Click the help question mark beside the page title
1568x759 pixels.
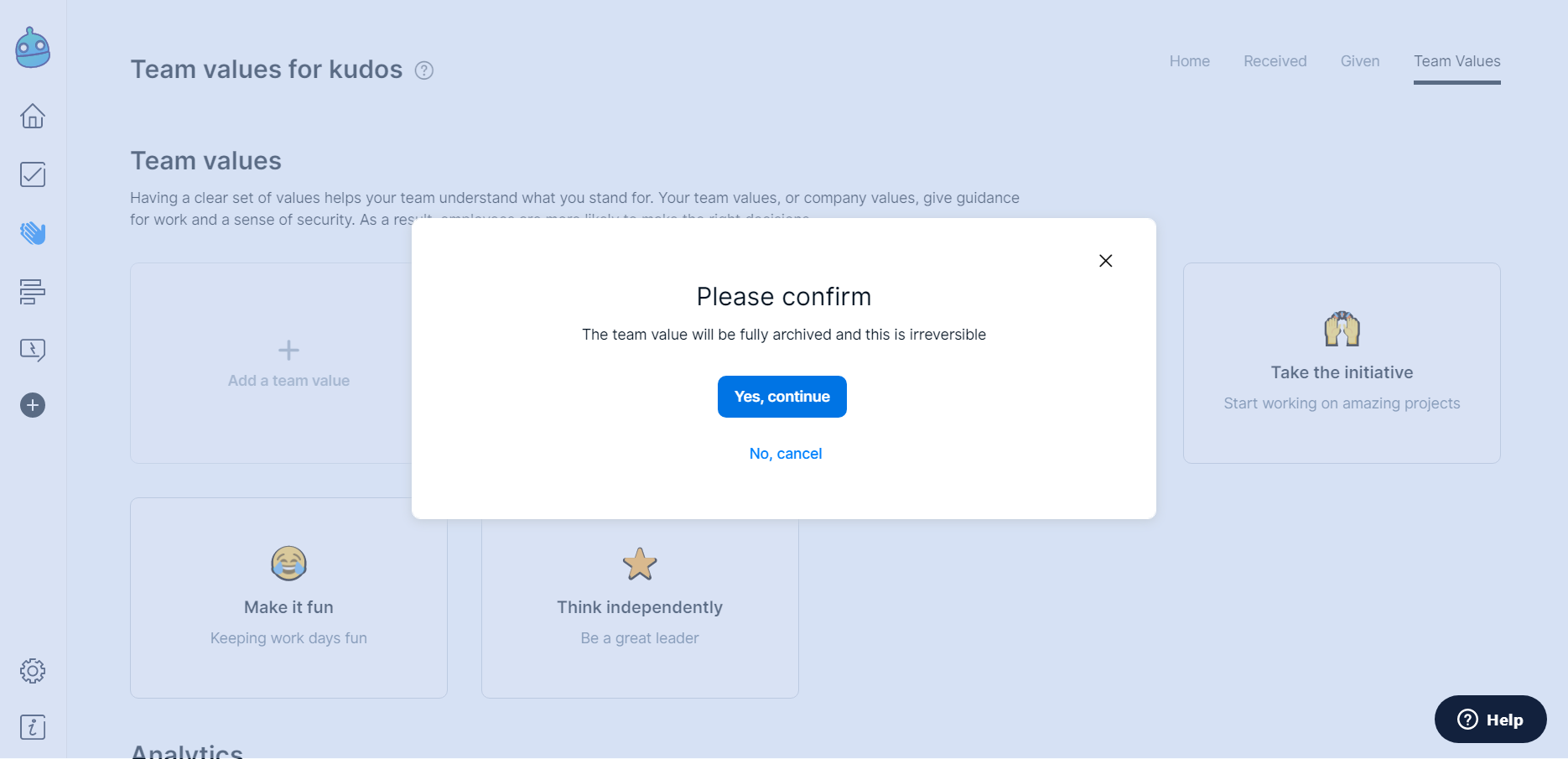pyautogui.click(x=424, y=70)
